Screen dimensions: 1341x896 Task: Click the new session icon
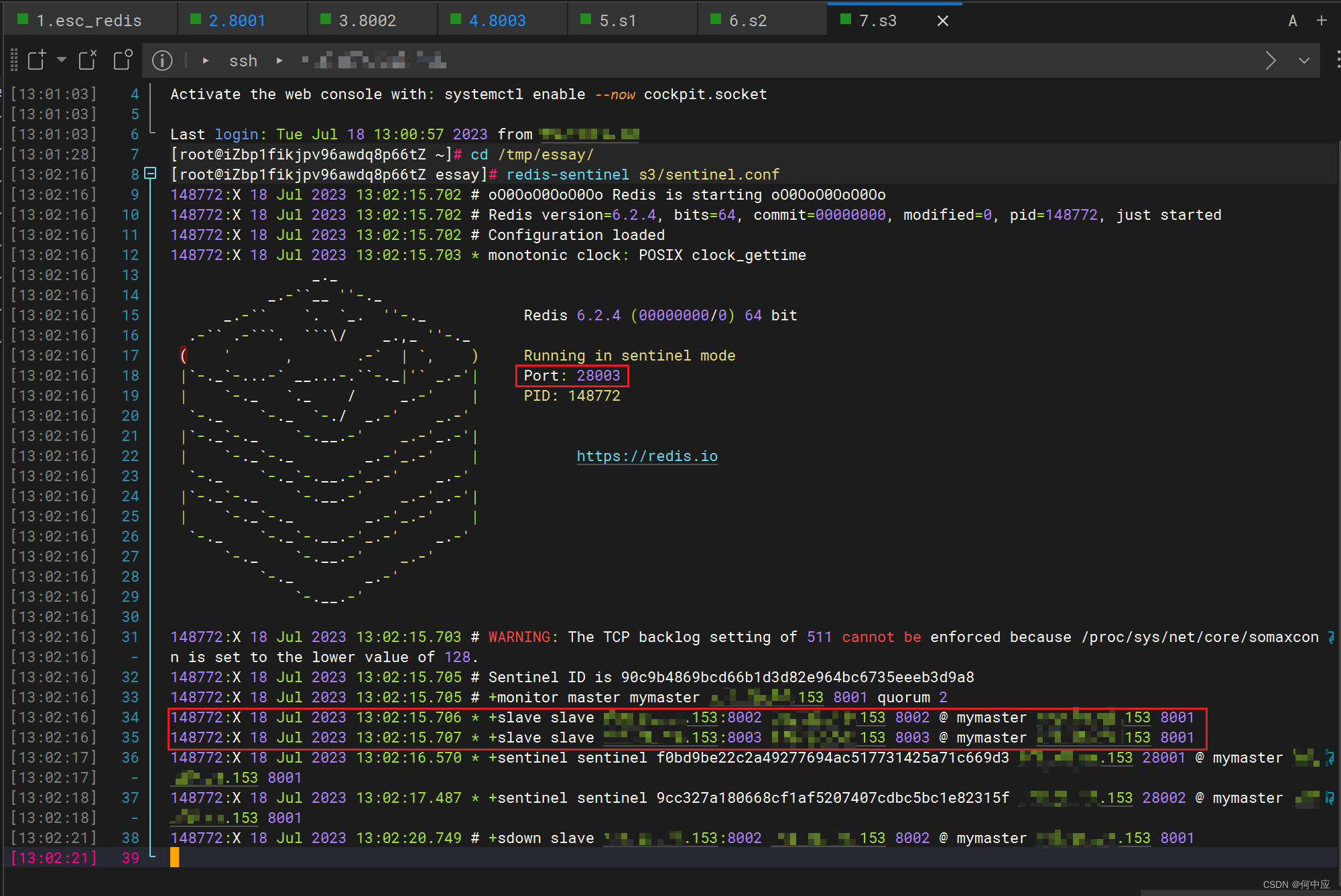pyautogui.click(x=37, y=60)
